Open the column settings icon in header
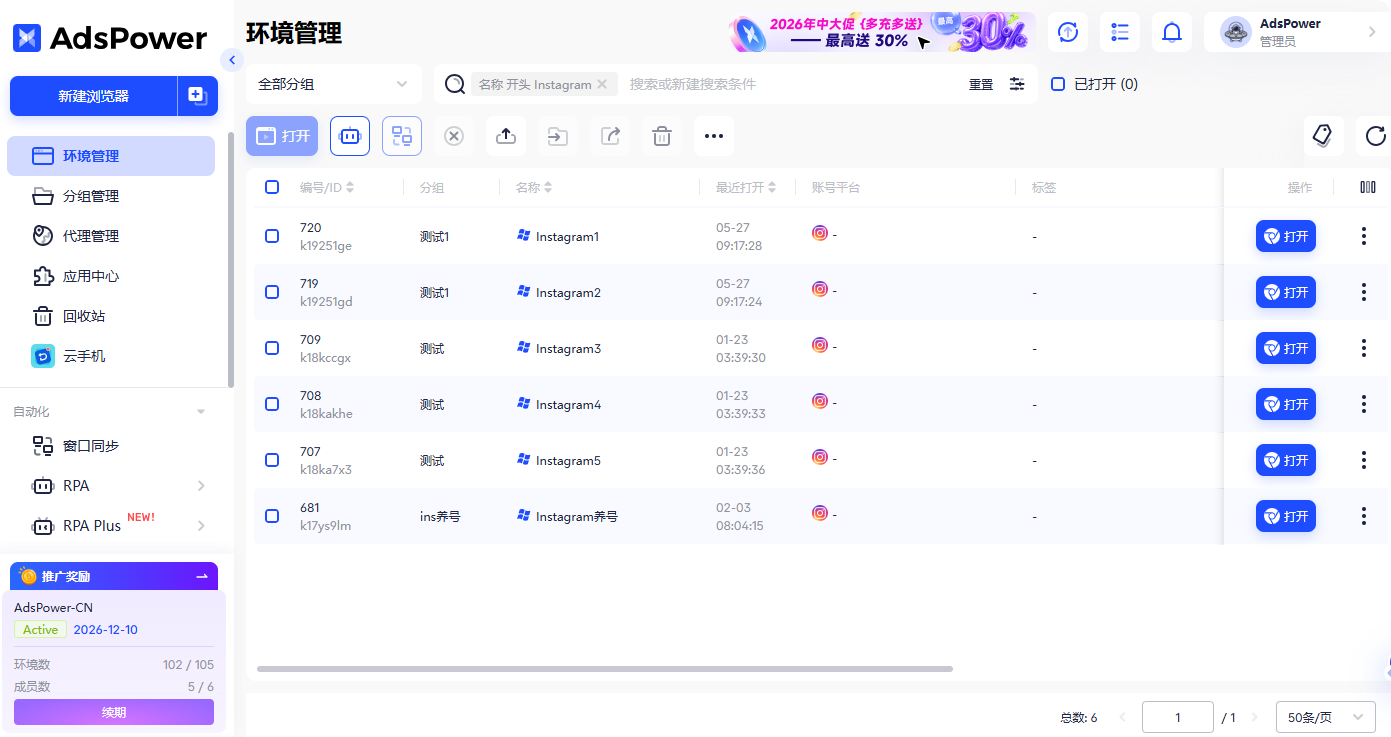 (1368, 187)
